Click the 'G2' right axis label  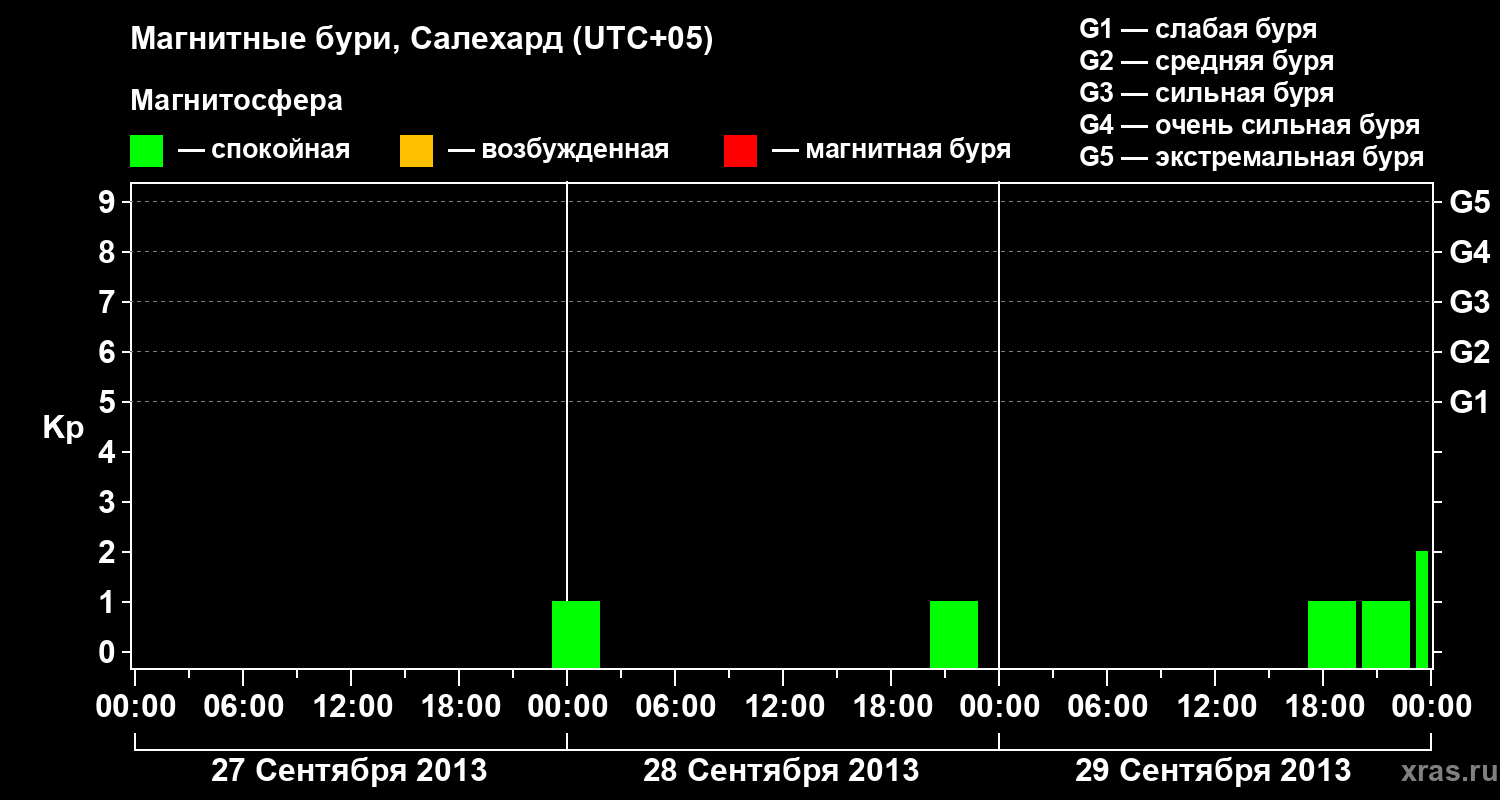[x=1470, y=352]
